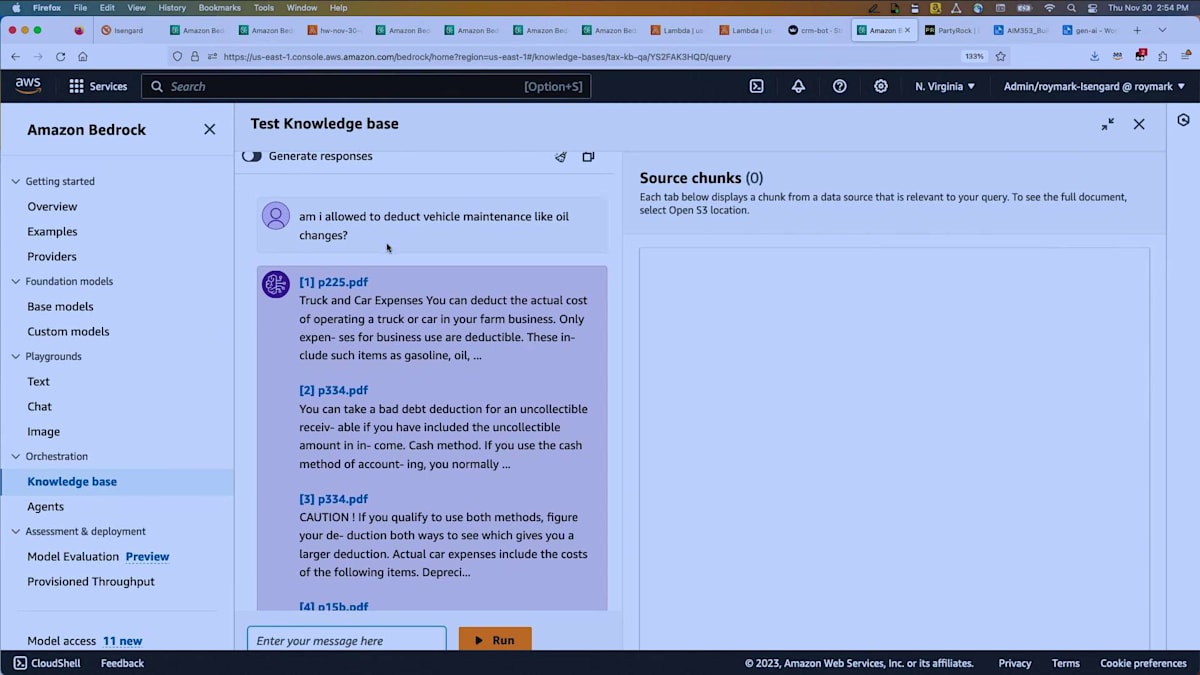
Task: Open the right edge info panel icon
Action: [1184, 120]
